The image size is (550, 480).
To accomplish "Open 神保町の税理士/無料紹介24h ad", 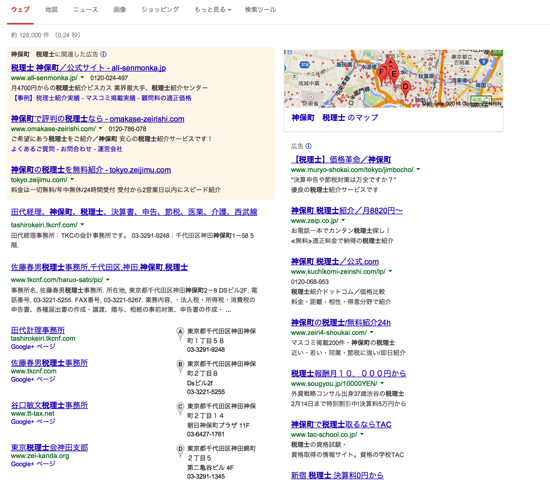I will tap(341, 322).
